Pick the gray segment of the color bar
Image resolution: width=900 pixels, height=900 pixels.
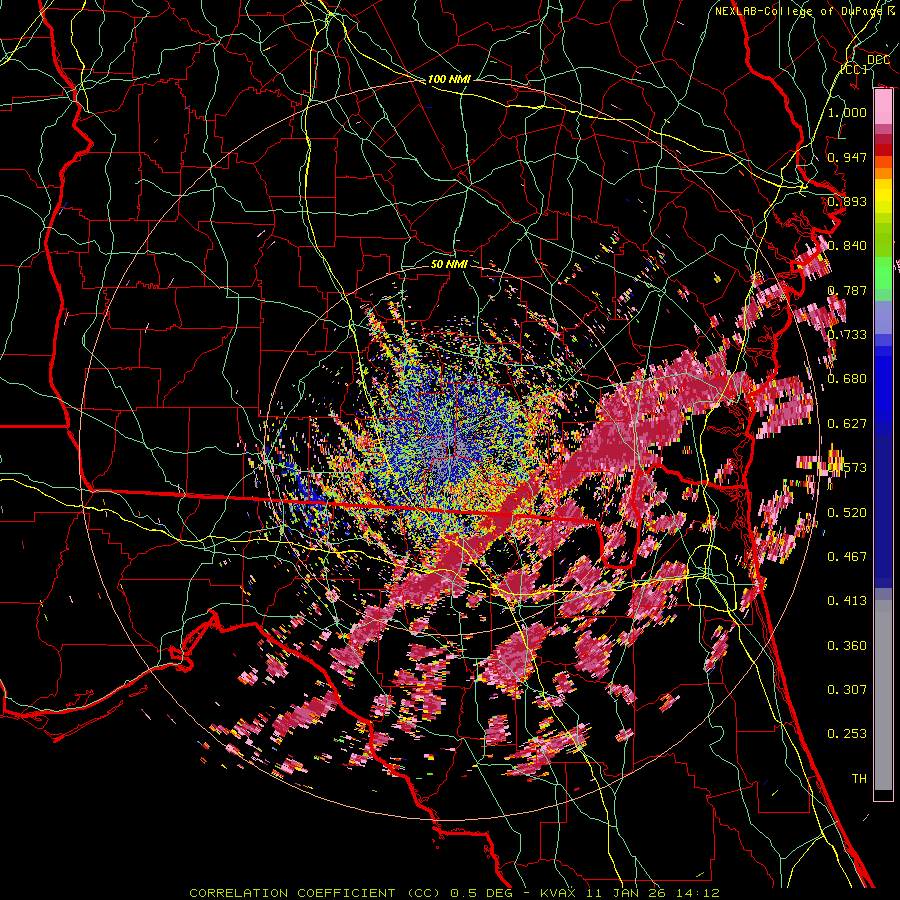pyautogui.click(x=883, y=695)
